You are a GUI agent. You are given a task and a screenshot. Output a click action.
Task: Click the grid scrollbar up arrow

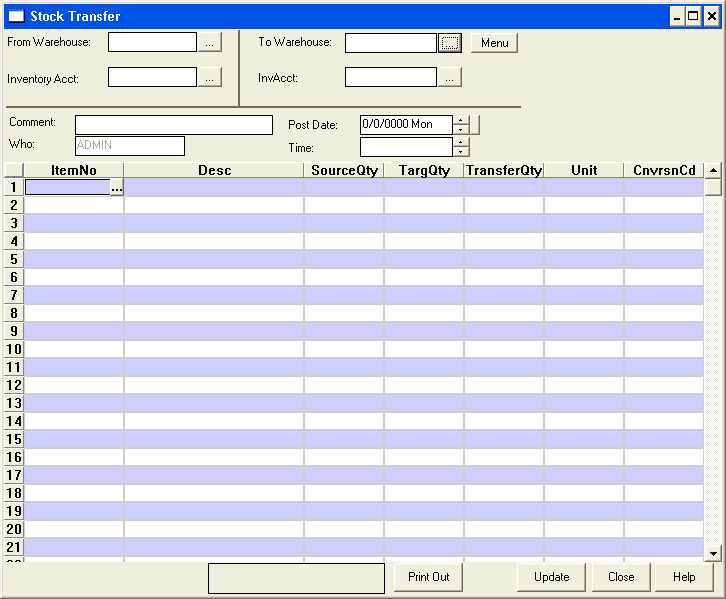[x=713, y=170]
